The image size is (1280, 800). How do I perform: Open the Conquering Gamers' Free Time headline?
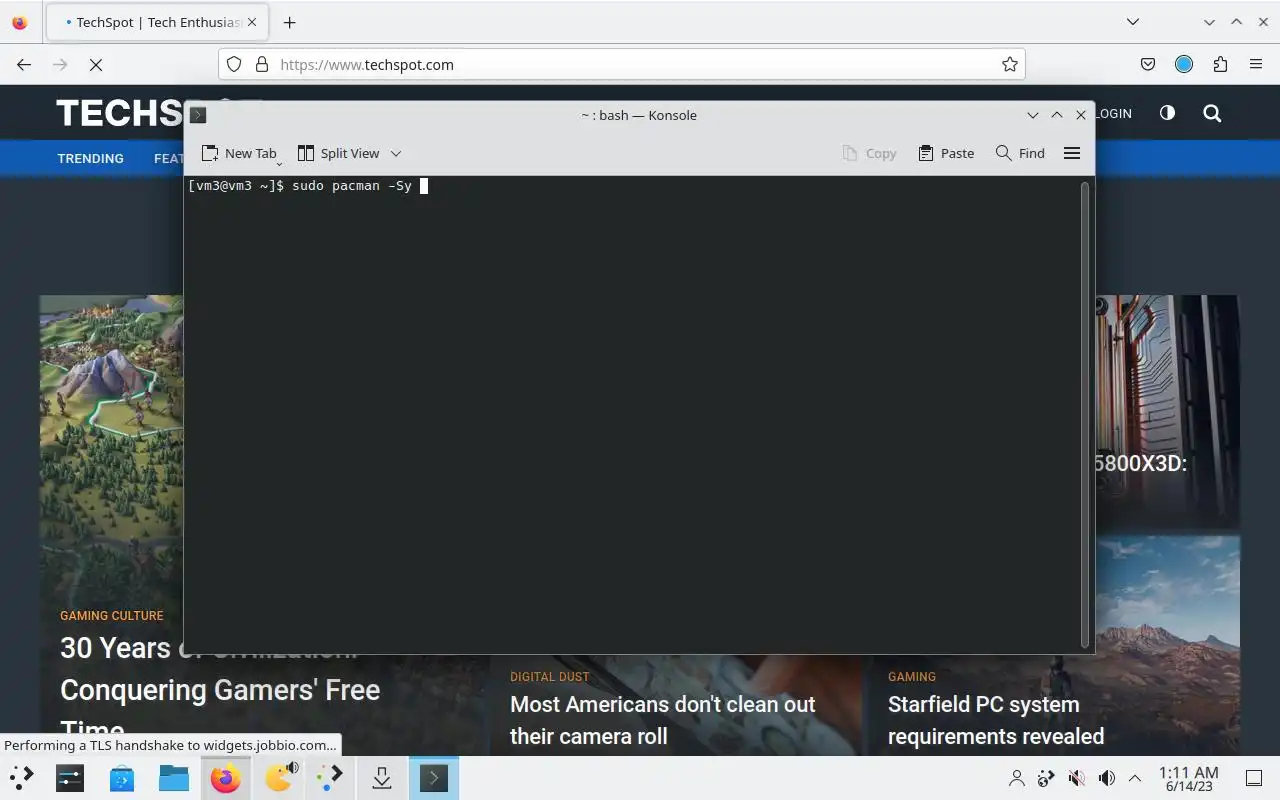click(220, 690)
